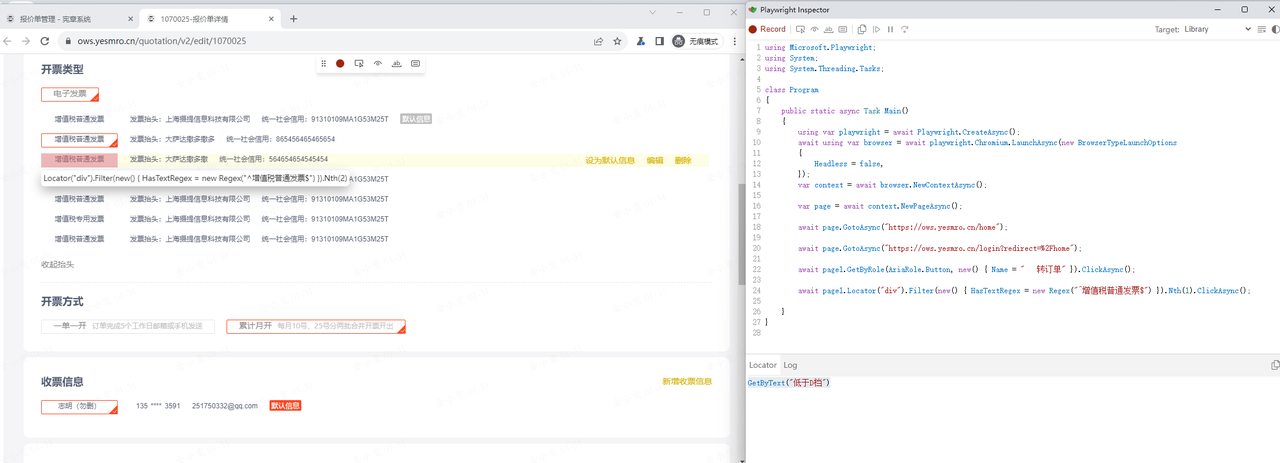1280x463 pixels.
Task: Select 增值税普通发票 option with credit code 865456465465654
Action: (x=79, y=139)
